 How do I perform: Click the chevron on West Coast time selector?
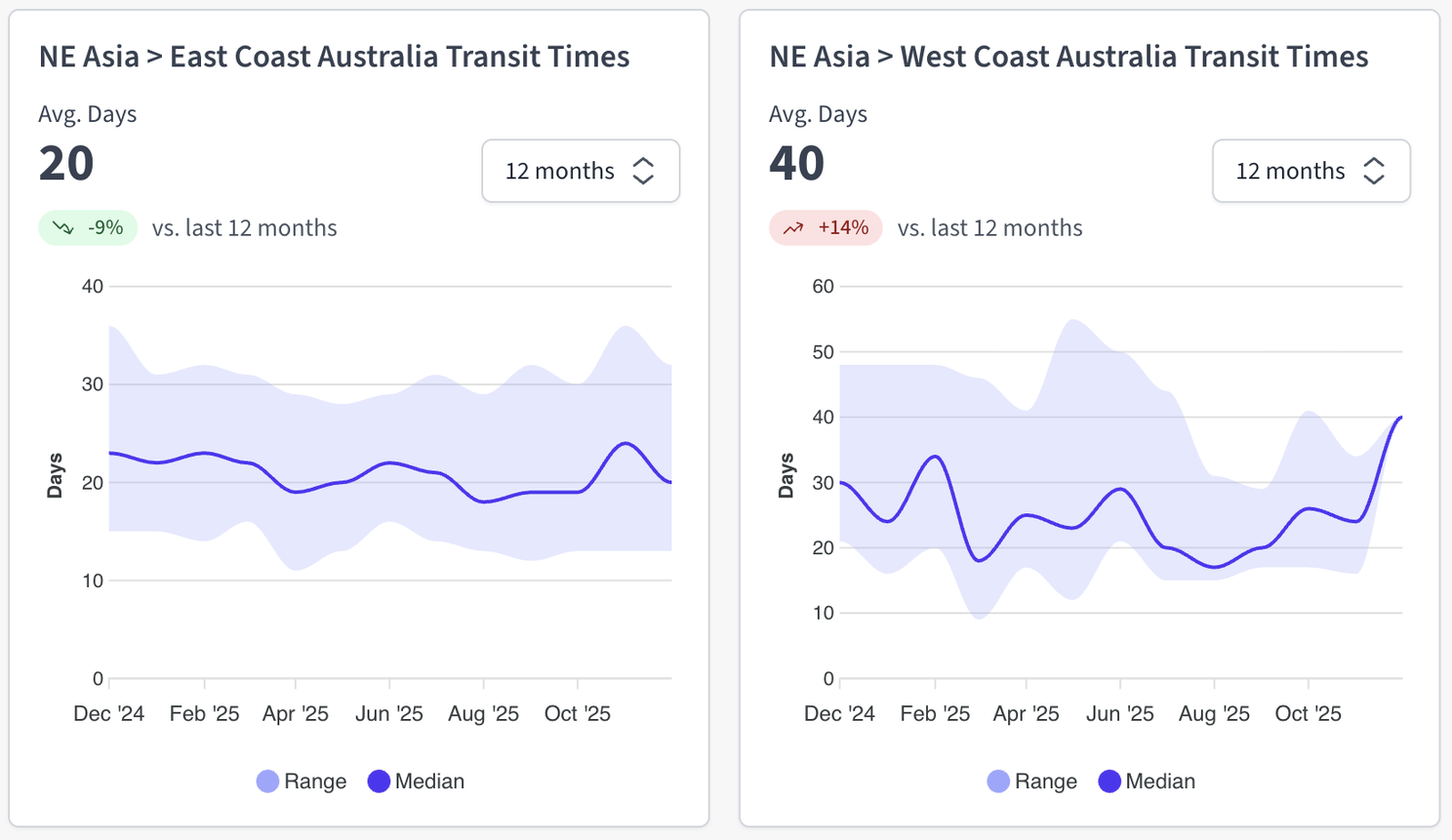click(x=1374, y=171)
